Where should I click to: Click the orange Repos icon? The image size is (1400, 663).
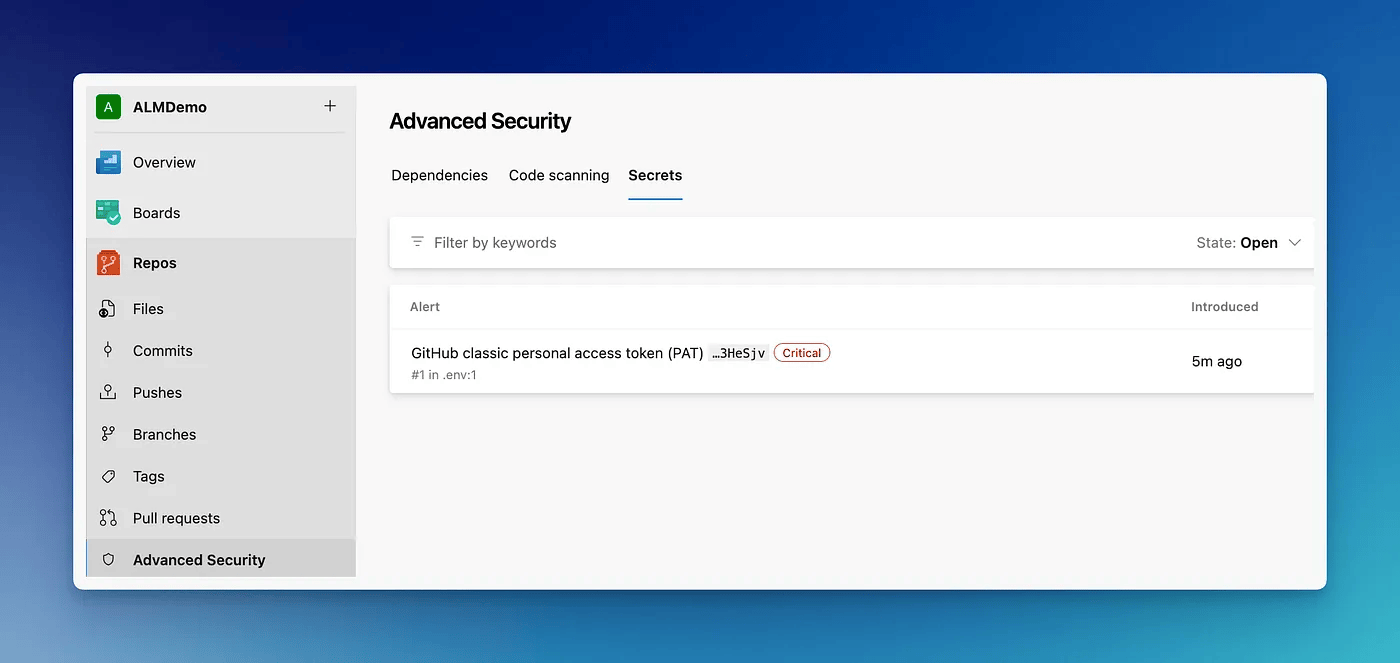(108, 263)
